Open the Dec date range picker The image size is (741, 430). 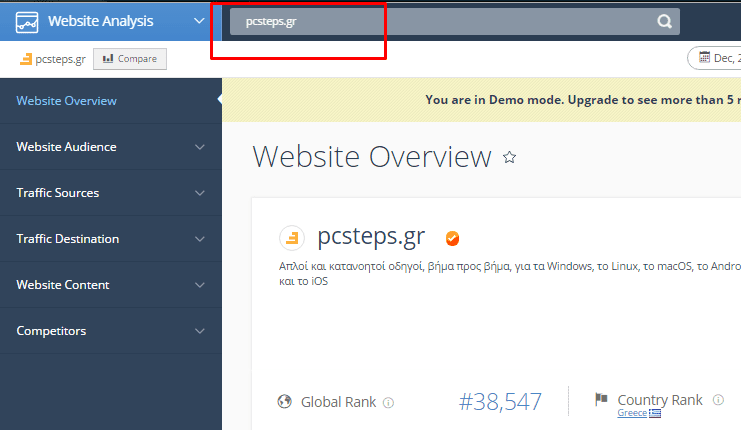click(x=715, y=58)
